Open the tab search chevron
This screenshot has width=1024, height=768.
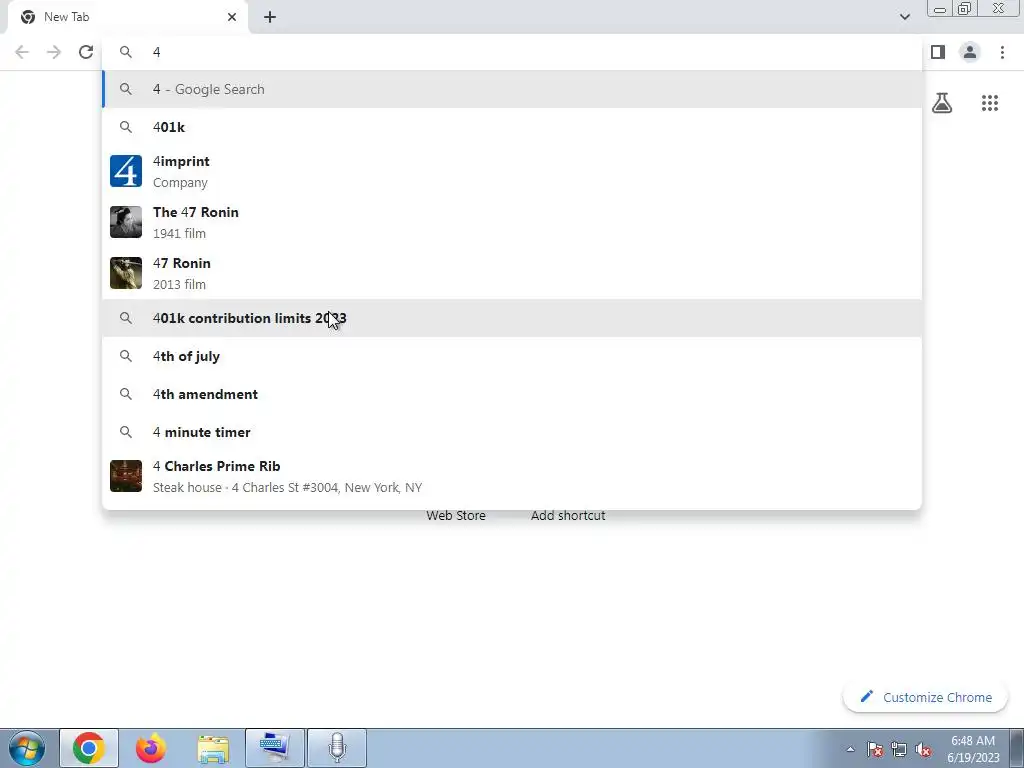click(x=904, y=17)
